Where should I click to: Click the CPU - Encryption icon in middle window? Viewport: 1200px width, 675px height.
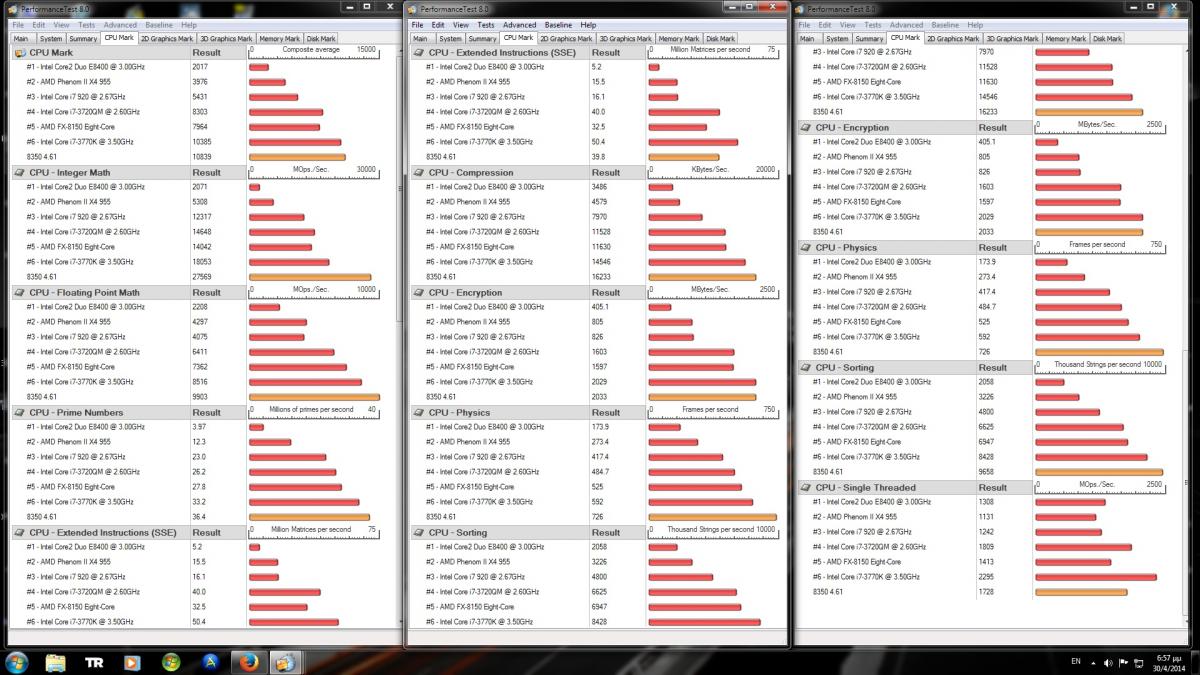(419, 292)
